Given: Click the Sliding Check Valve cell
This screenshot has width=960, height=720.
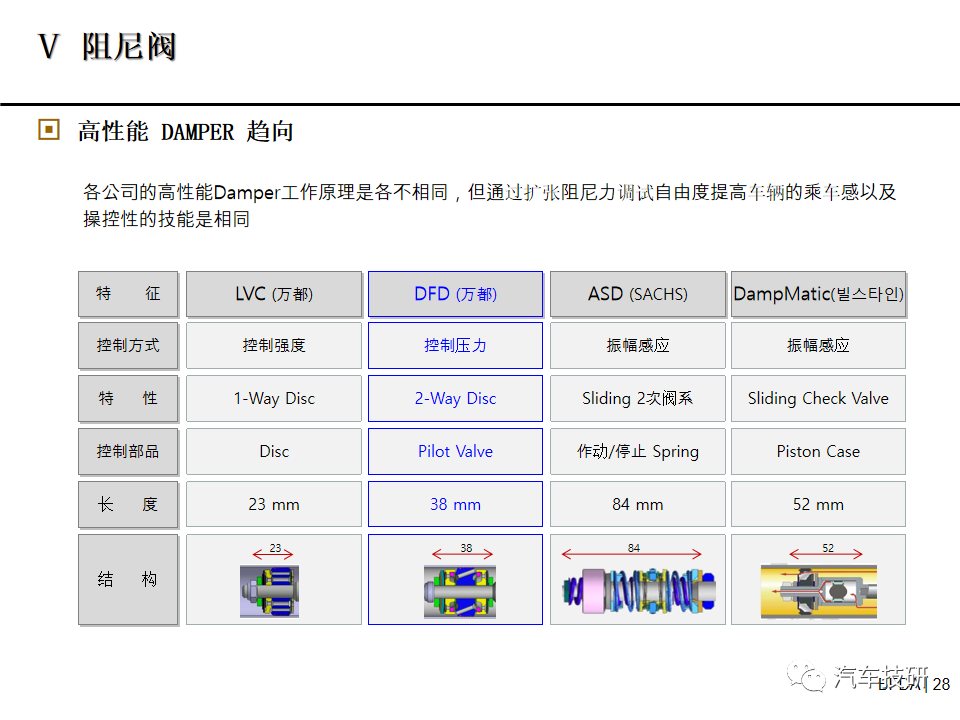Looking at the screenshot, I should (819, 399).
